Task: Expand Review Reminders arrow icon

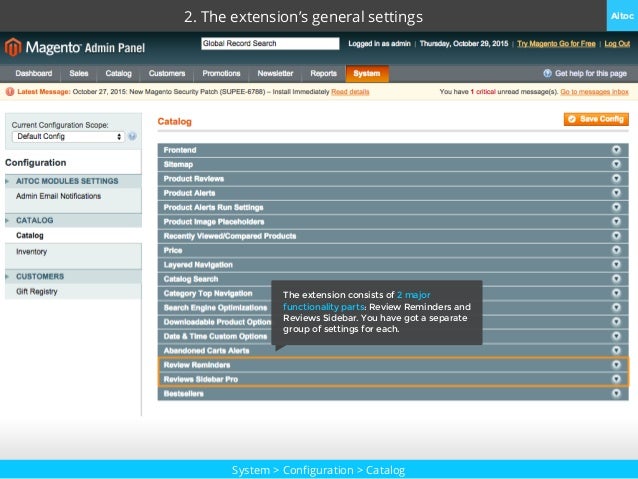Action: 616,365
